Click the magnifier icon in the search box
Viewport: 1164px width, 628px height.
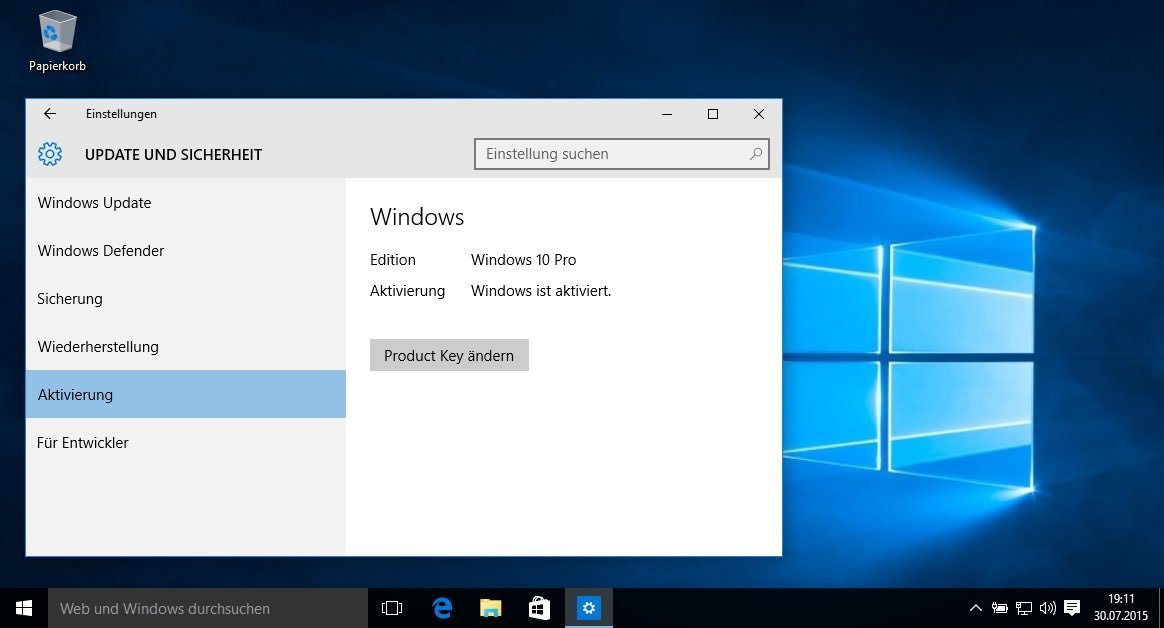click(x=756, y=154)
